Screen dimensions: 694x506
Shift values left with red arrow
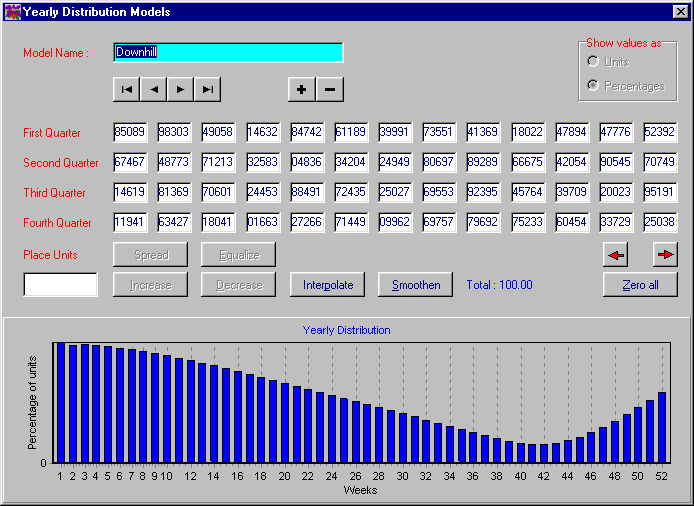pos(615,255)
